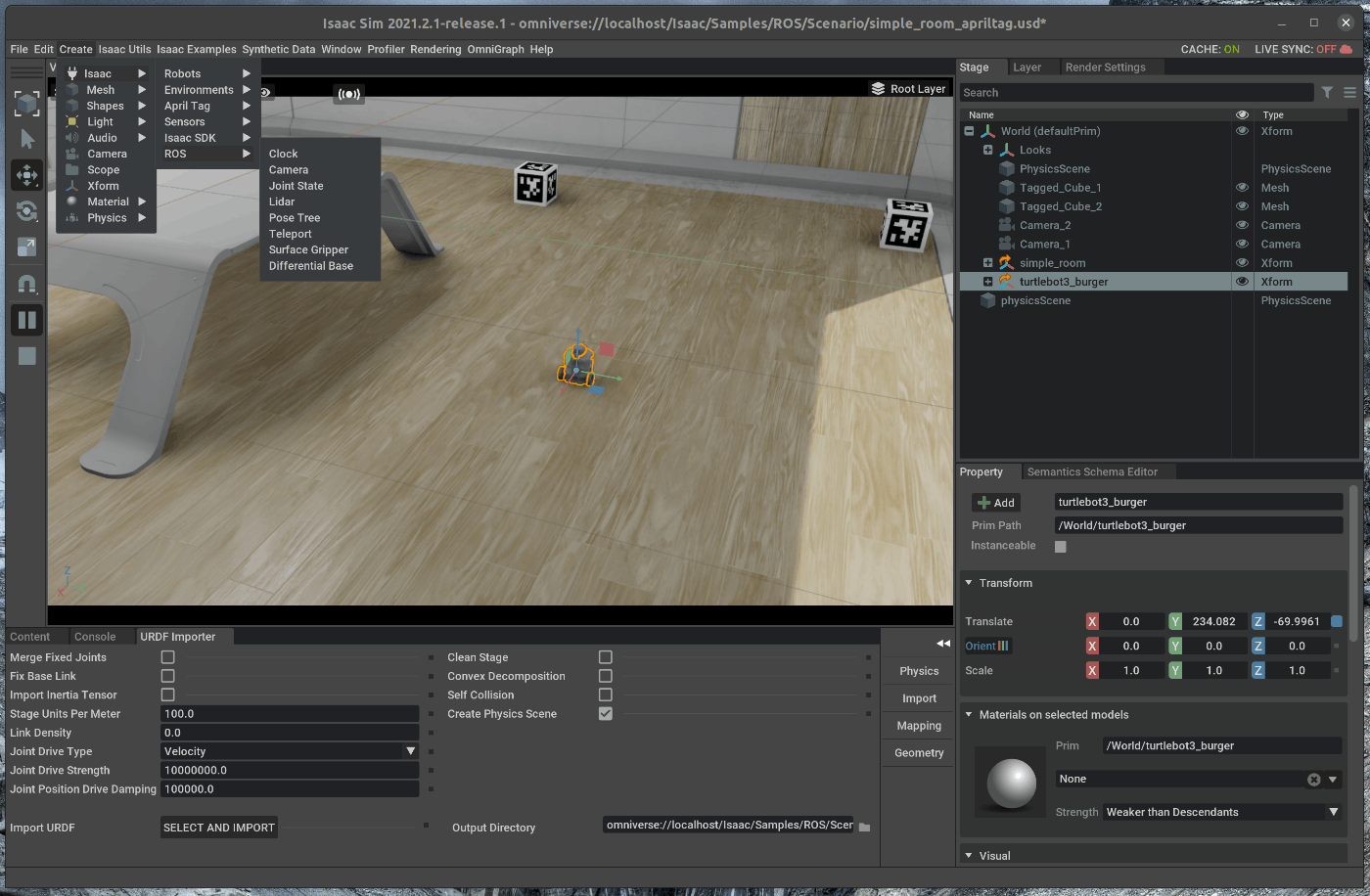Click the Tagged_Cube_1 mesh cube icon

1006,188
